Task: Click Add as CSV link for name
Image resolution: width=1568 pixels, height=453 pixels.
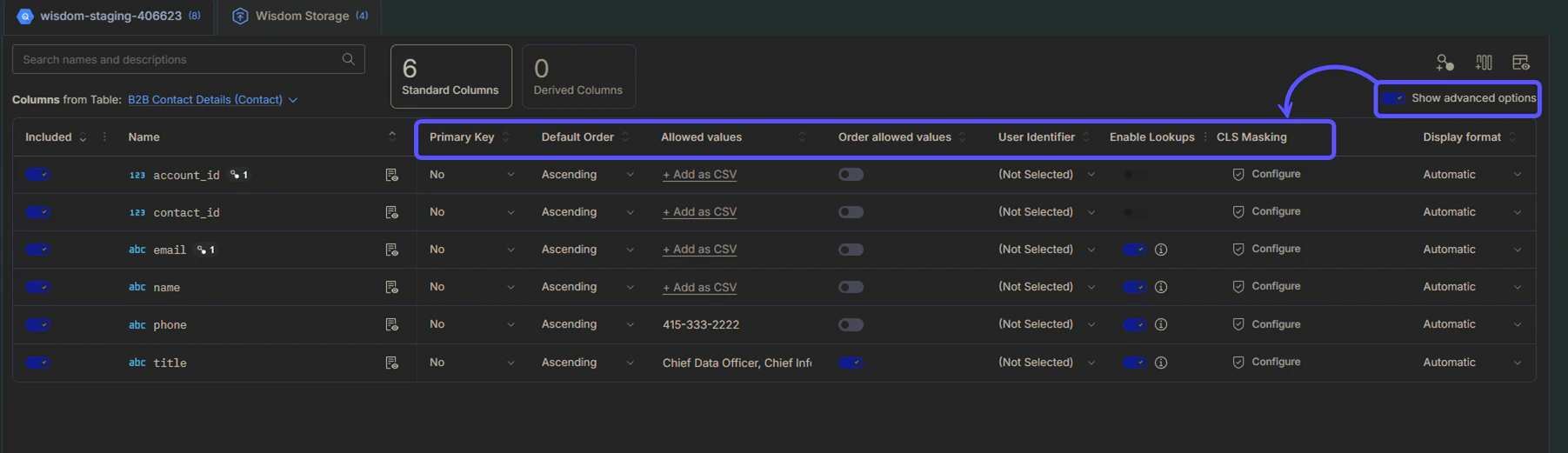Action: tap(699, 287)
